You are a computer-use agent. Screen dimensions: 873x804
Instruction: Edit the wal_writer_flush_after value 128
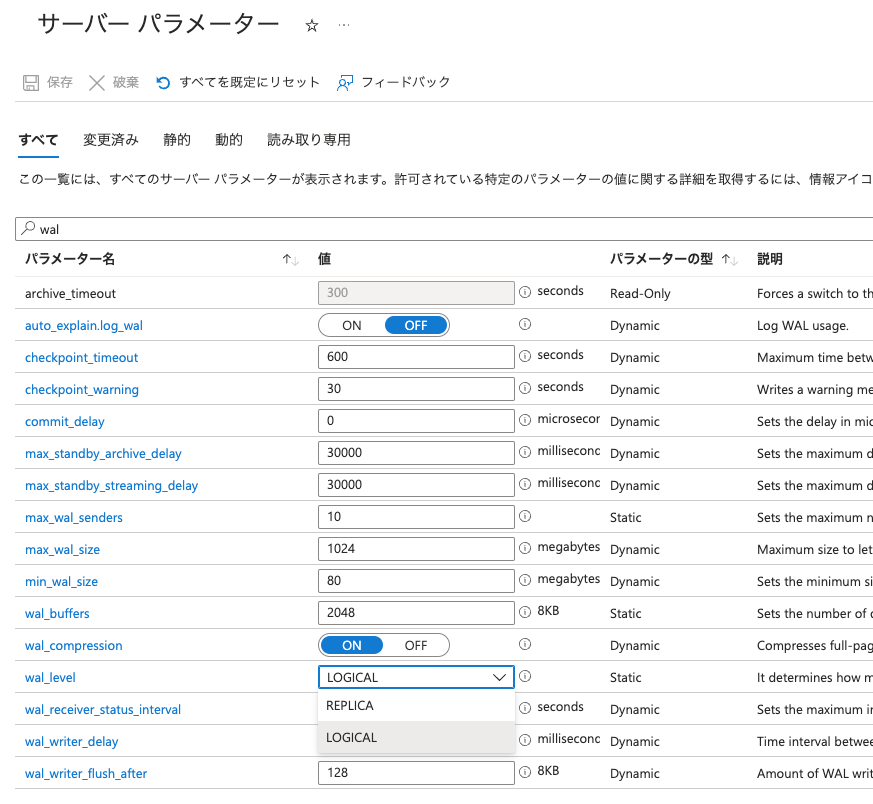point(416,773)
